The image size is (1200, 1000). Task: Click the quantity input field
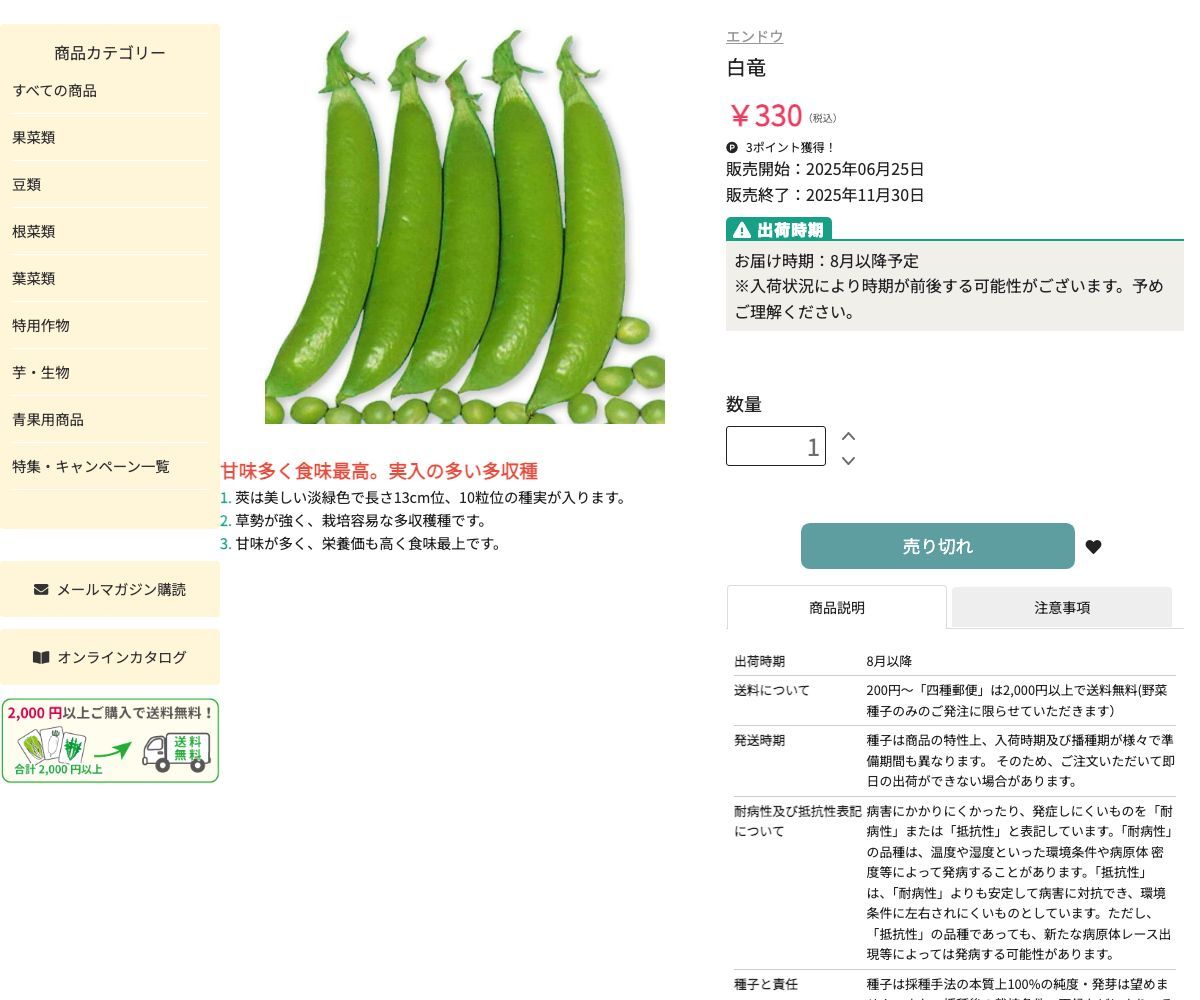[775, 446]
